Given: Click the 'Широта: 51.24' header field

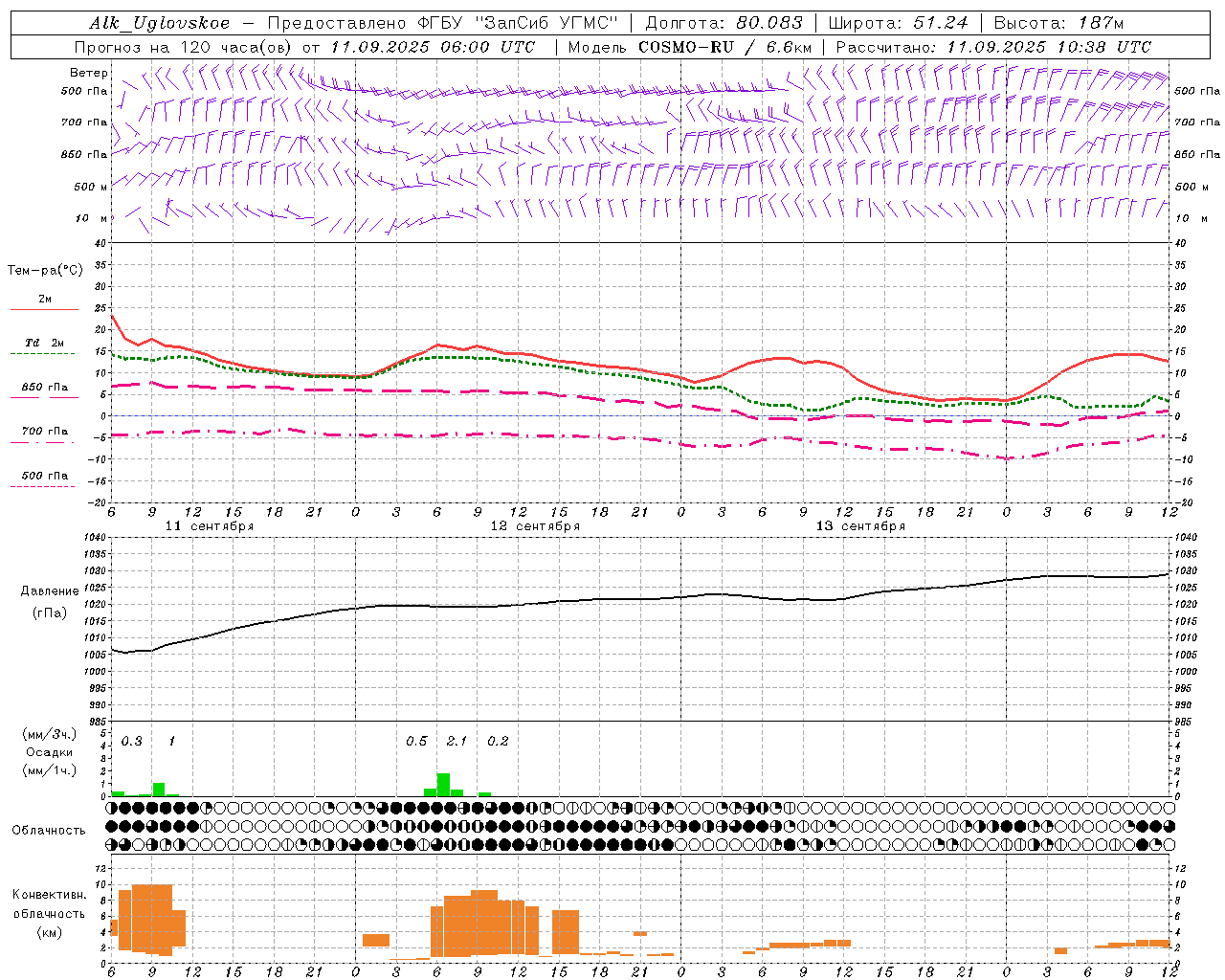Looking at the screenshot, I should [898, 24].
